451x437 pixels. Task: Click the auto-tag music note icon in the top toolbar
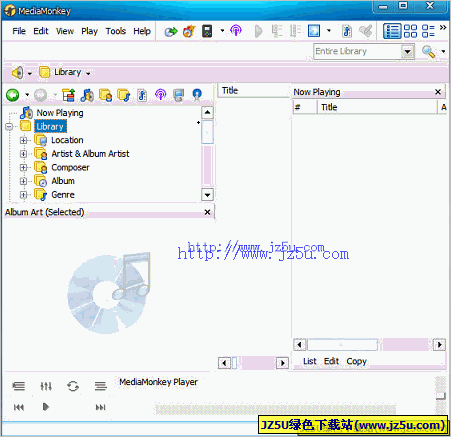[347, 31]
